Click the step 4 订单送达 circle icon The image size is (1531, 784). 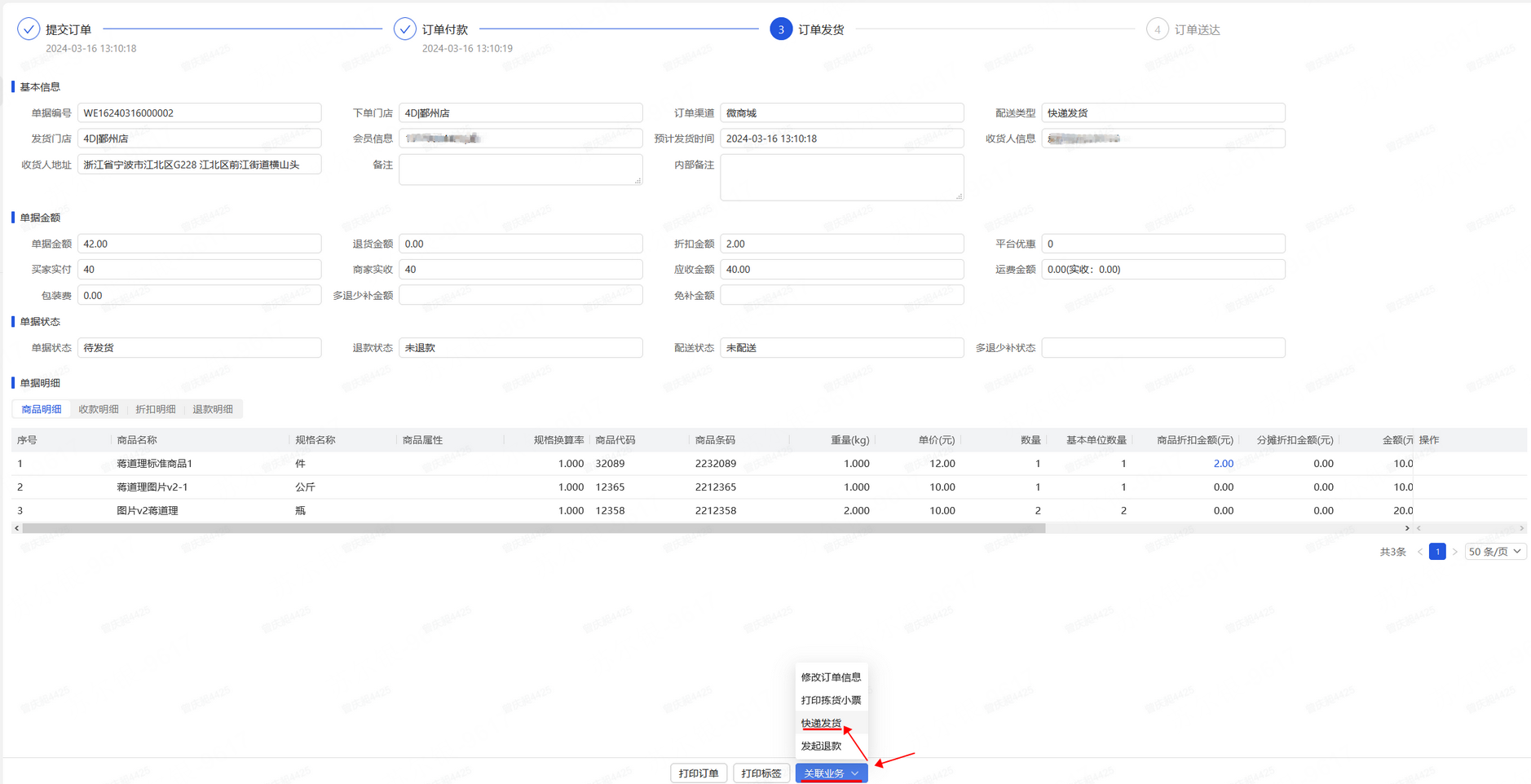1158,29
